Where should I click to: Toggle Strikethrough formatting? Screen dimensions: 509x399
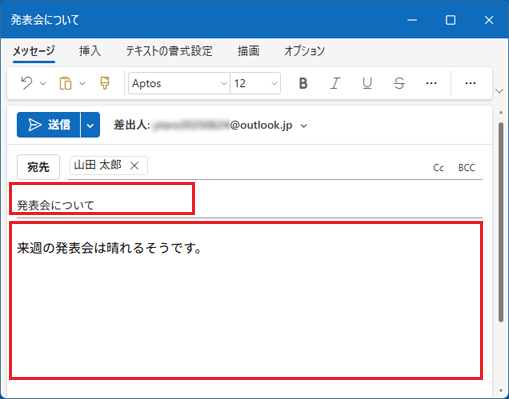click(399, 83)
